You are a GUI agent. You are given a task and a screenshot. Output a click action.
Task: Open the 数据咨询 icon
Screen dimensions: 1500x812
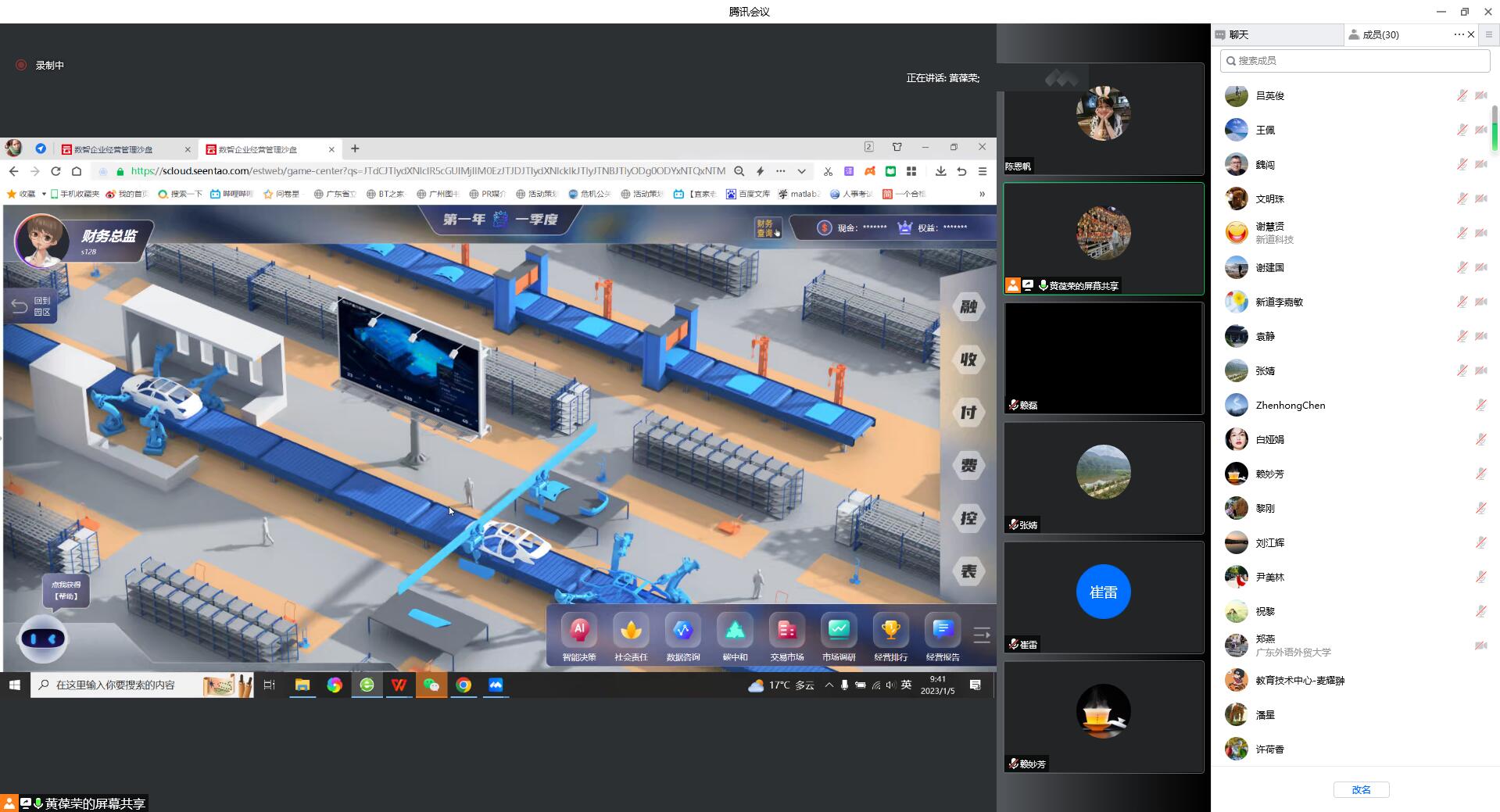(x=682, y=631)
